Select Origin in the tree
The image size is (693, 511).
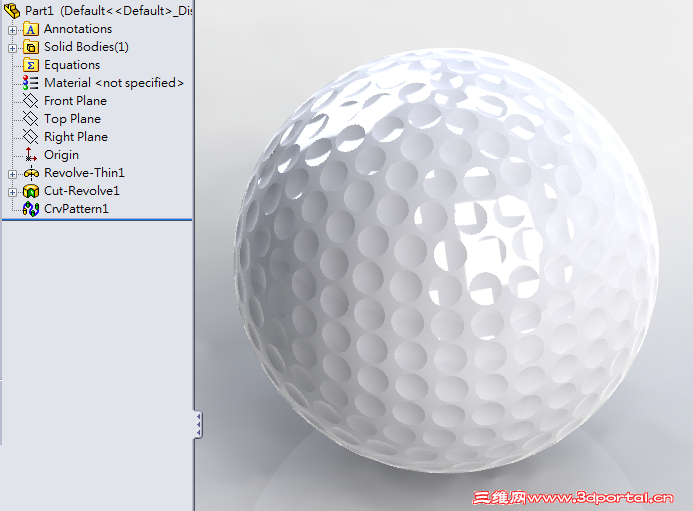(x=61, y=155)
